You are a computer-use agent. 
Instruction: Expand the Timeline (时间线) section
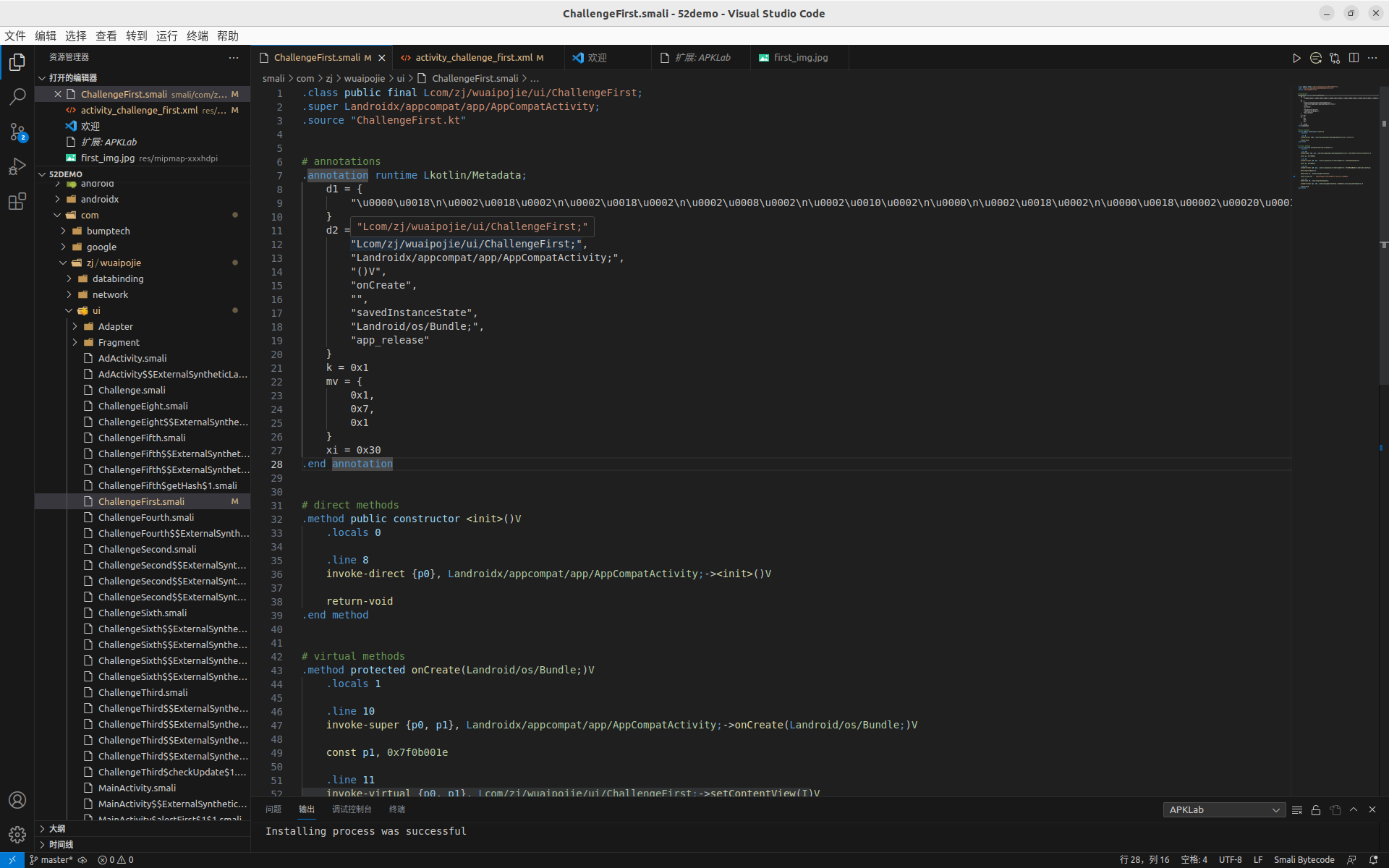(x=143, y=845)
